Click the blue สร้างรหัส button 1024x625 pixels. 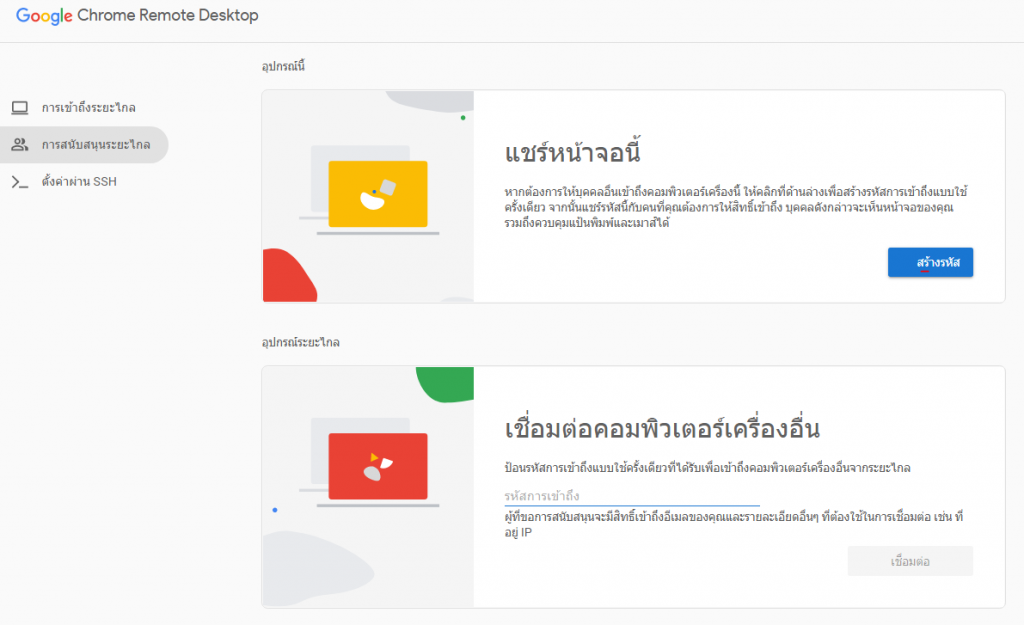930,262
